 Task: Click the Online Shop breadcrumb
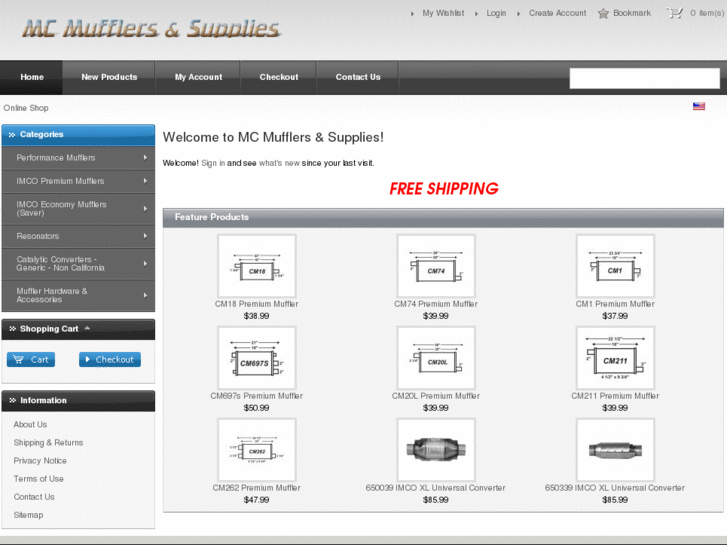[x=26, y=108]
